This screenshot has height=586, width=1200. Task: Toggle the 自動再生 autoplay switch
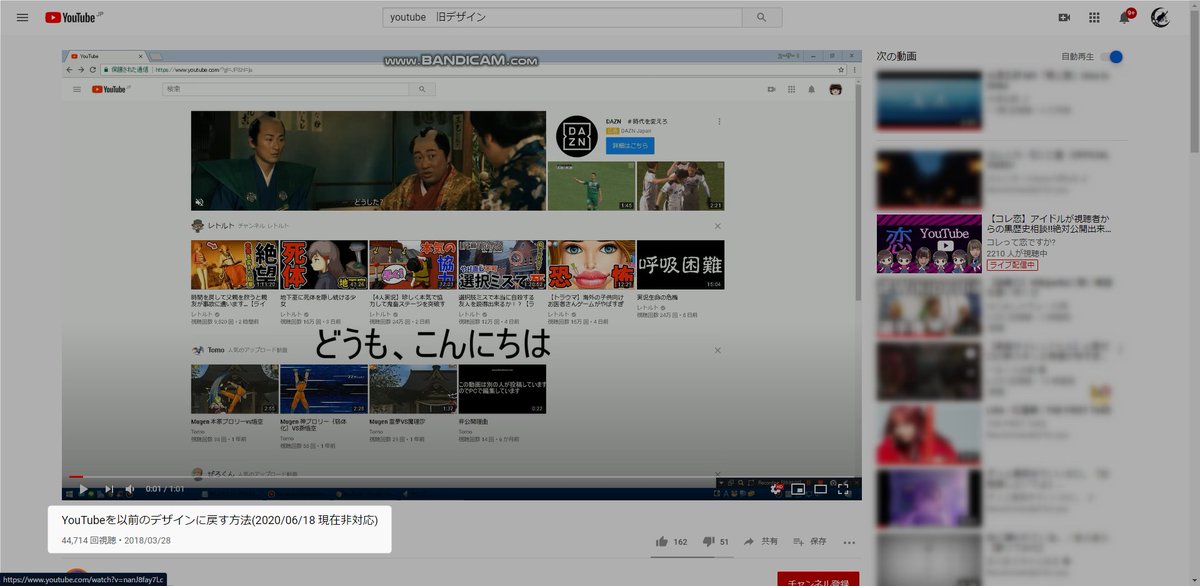pos(1112,57)
